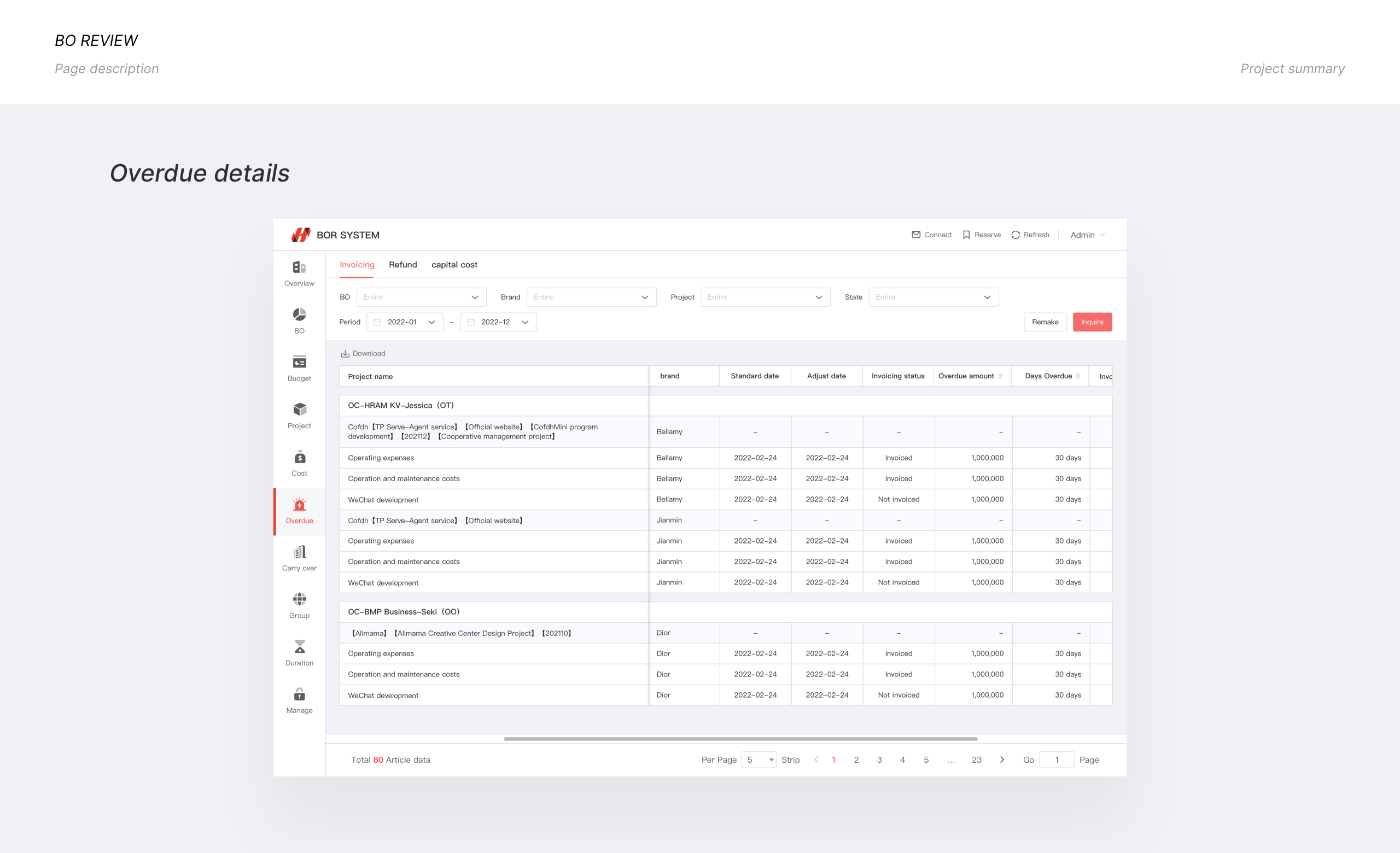Click the Reserve bookmark icon
This screenshot has width=1400, height=853.
pos(966,235)
